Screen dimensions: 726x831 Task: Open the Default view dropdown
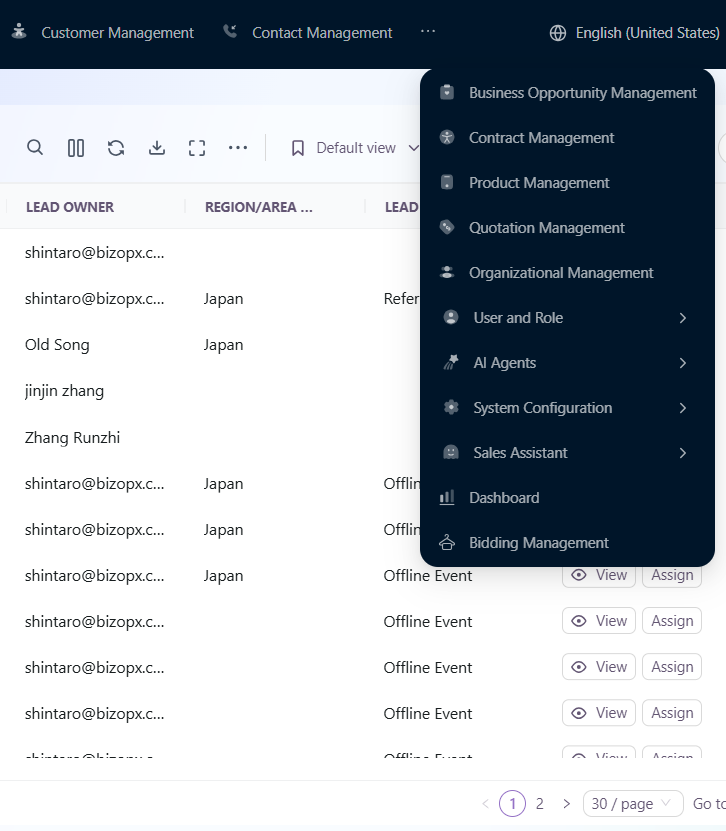pos(355,148)
